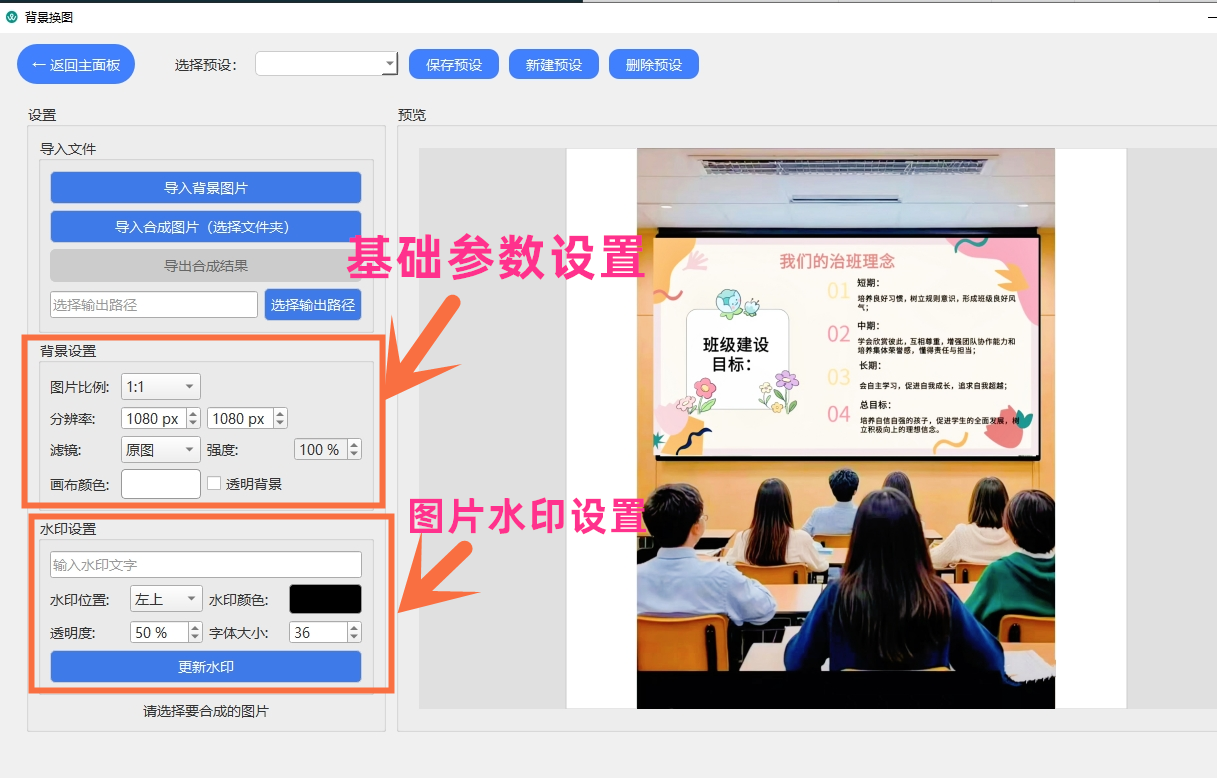Click the 强度: label
Screen dimensions: 1217x778
(x=223, y=450)
